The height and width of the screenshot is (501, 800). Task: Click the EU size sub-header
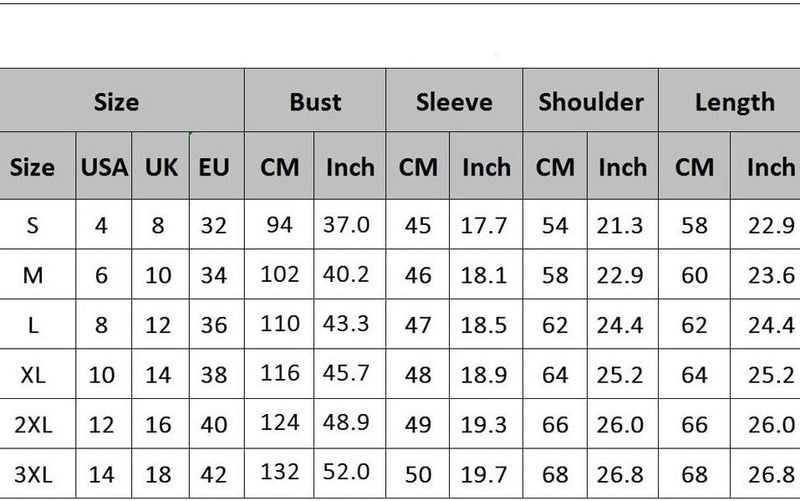(x=214, y=167)
